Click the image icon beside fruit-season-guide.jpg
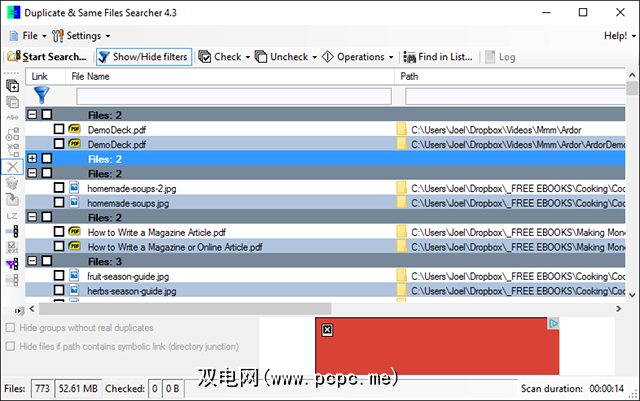640x401 pixels. (x=74, y=275)
